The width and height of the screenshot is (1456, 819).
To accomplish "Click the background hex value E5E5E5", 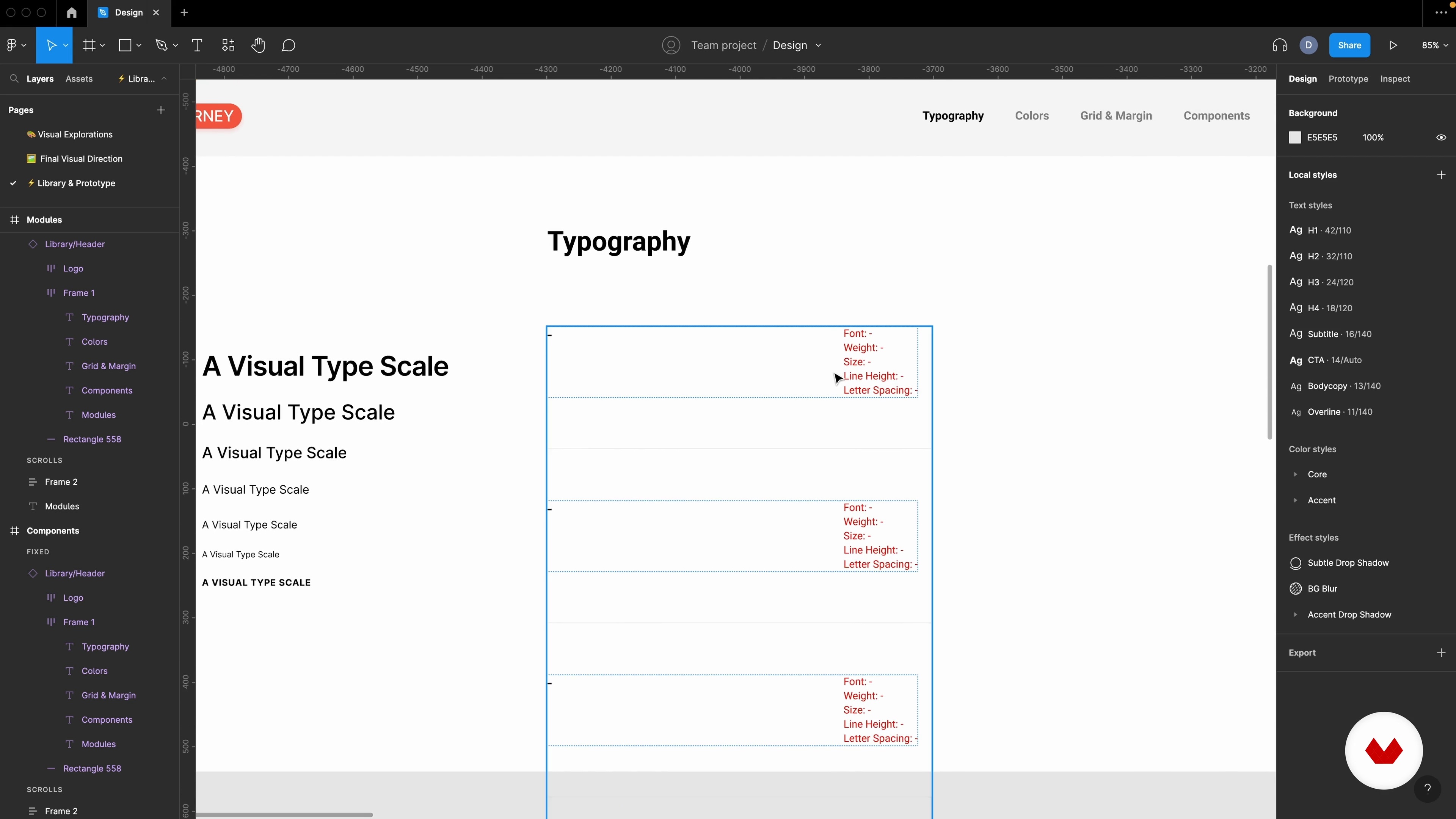I will [1322, 137].
